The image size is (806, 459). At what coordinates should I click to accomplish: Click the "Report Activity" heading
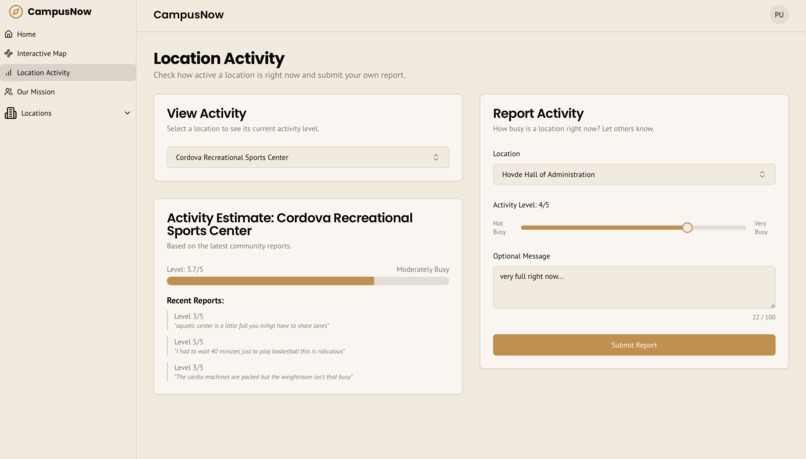538,113
